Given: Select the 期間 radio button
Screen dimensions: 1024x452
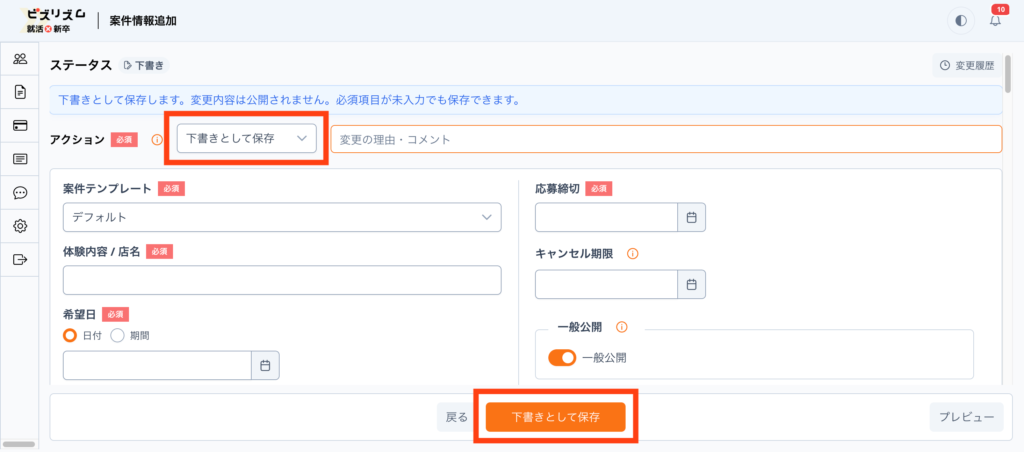Looking at the screenshot, I should point(117,336).
